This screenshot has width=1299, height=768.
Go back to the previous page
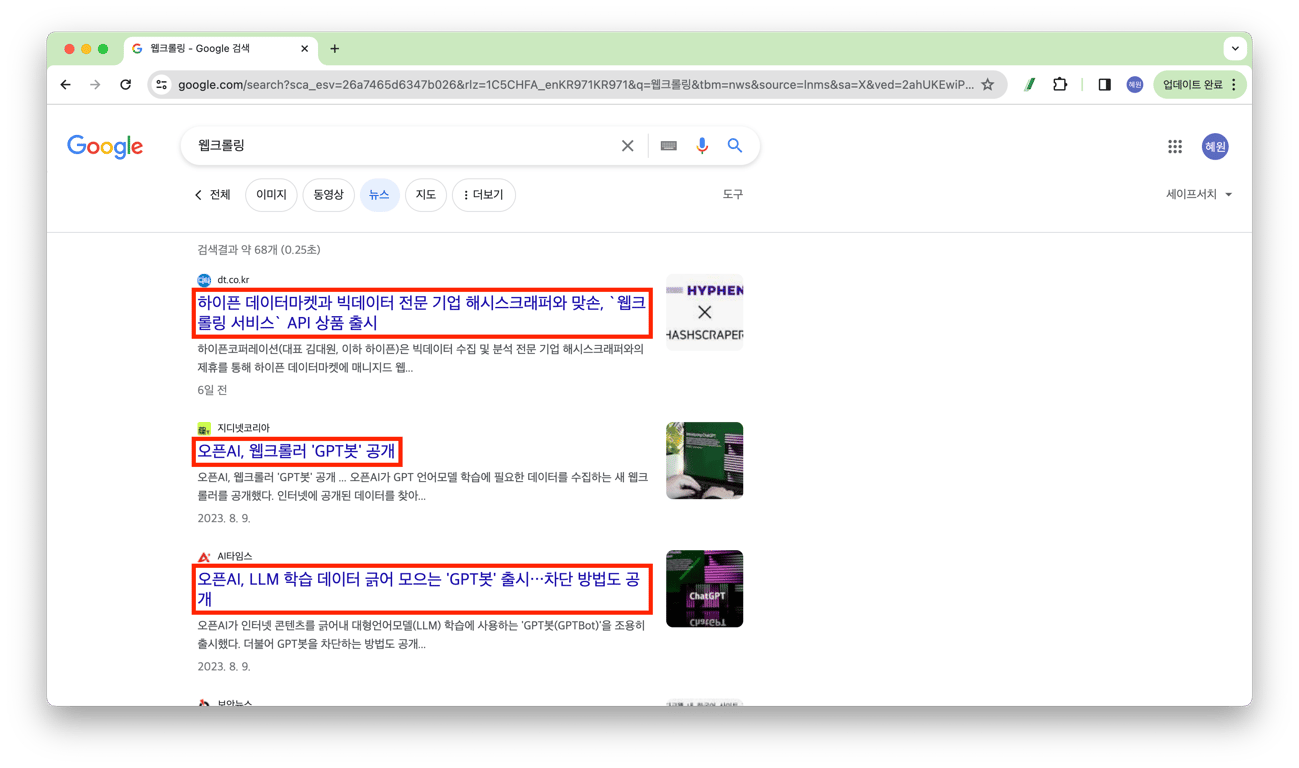66,85
